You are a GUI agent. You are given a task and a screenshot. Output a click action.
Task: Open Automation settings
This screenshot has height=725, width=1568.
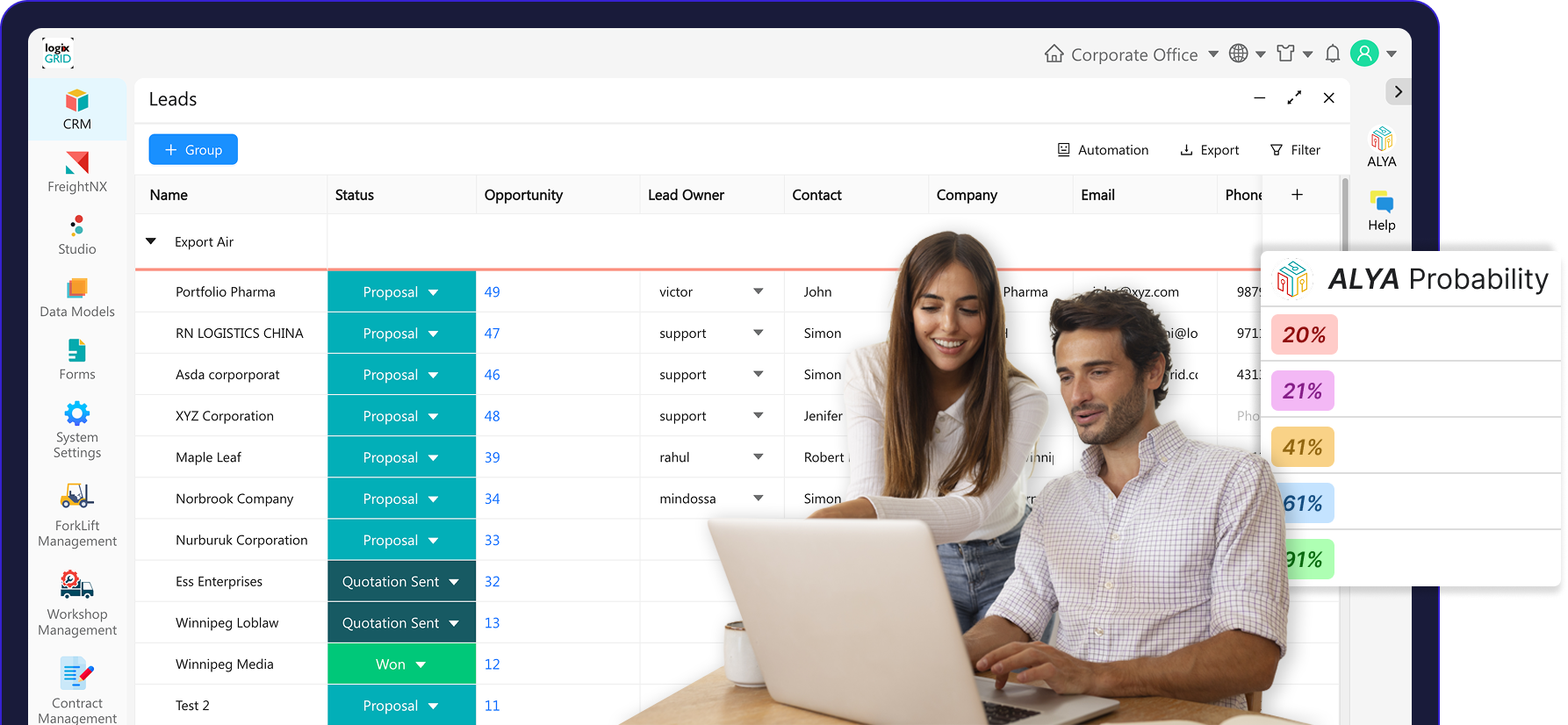click(1103, 150)
